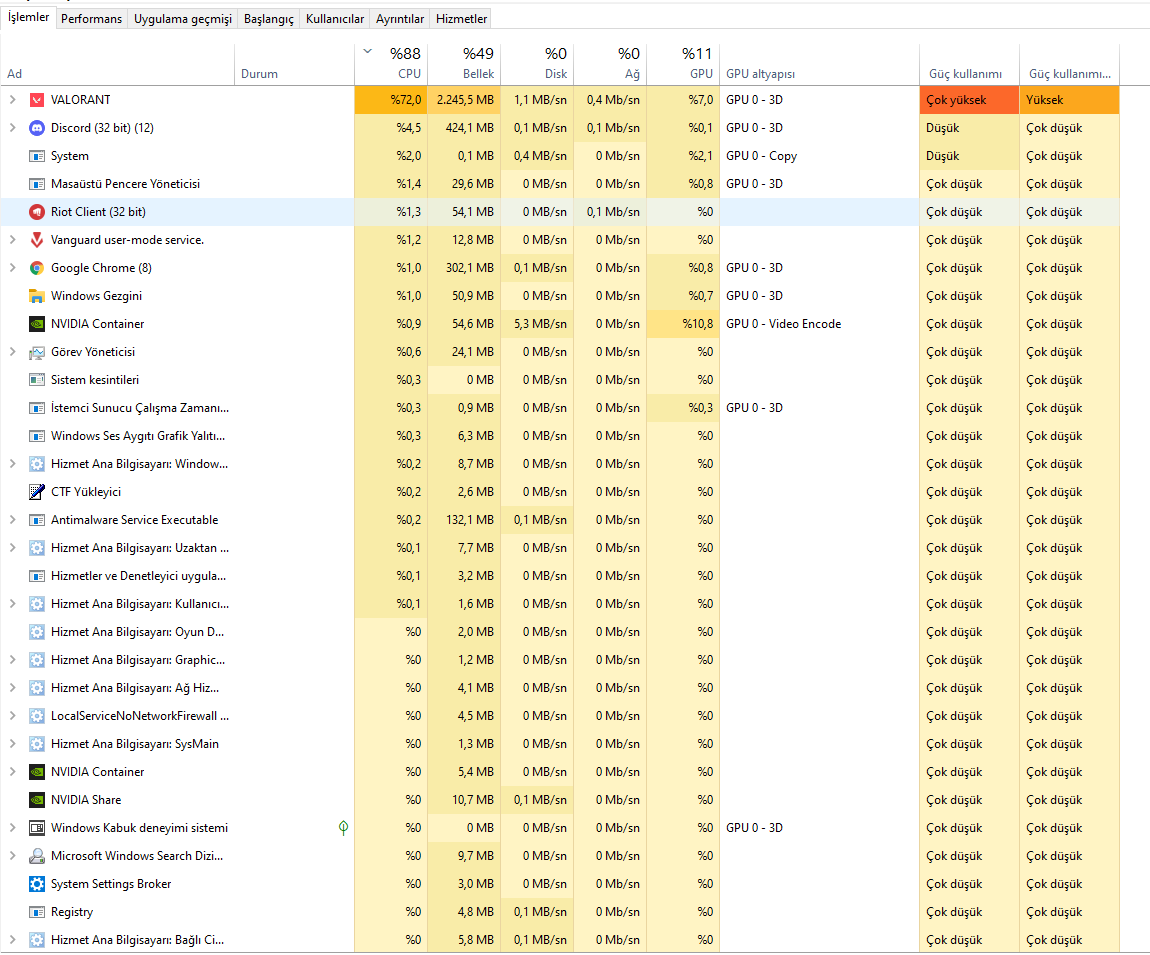Select the System Settings Broker gear icon
This screenshot has height=955, width=1150.
coord(37,884)
